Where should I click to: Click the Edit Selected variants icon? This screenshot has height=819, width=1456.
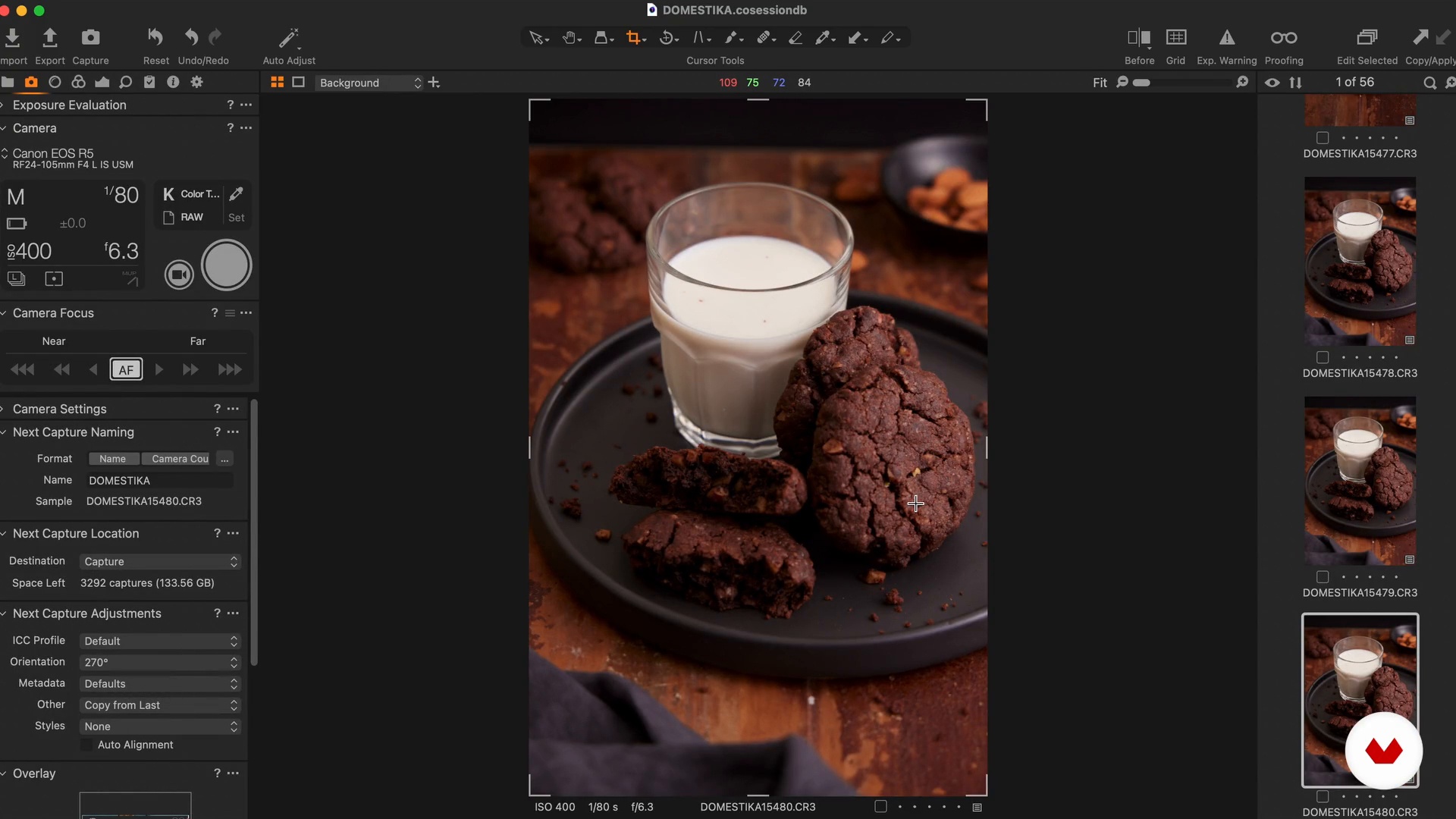[1367, 37]
